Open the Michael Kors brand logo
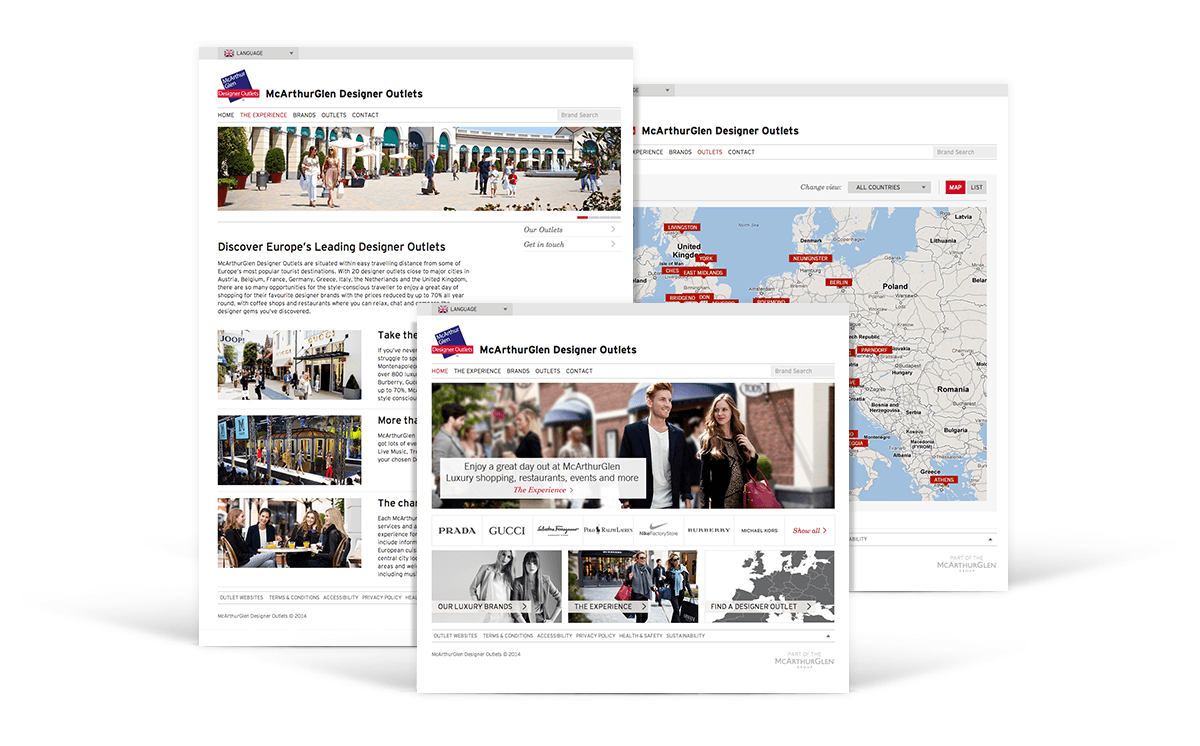The width and height of the screenshot is (1200, 746). click(759, 530)
